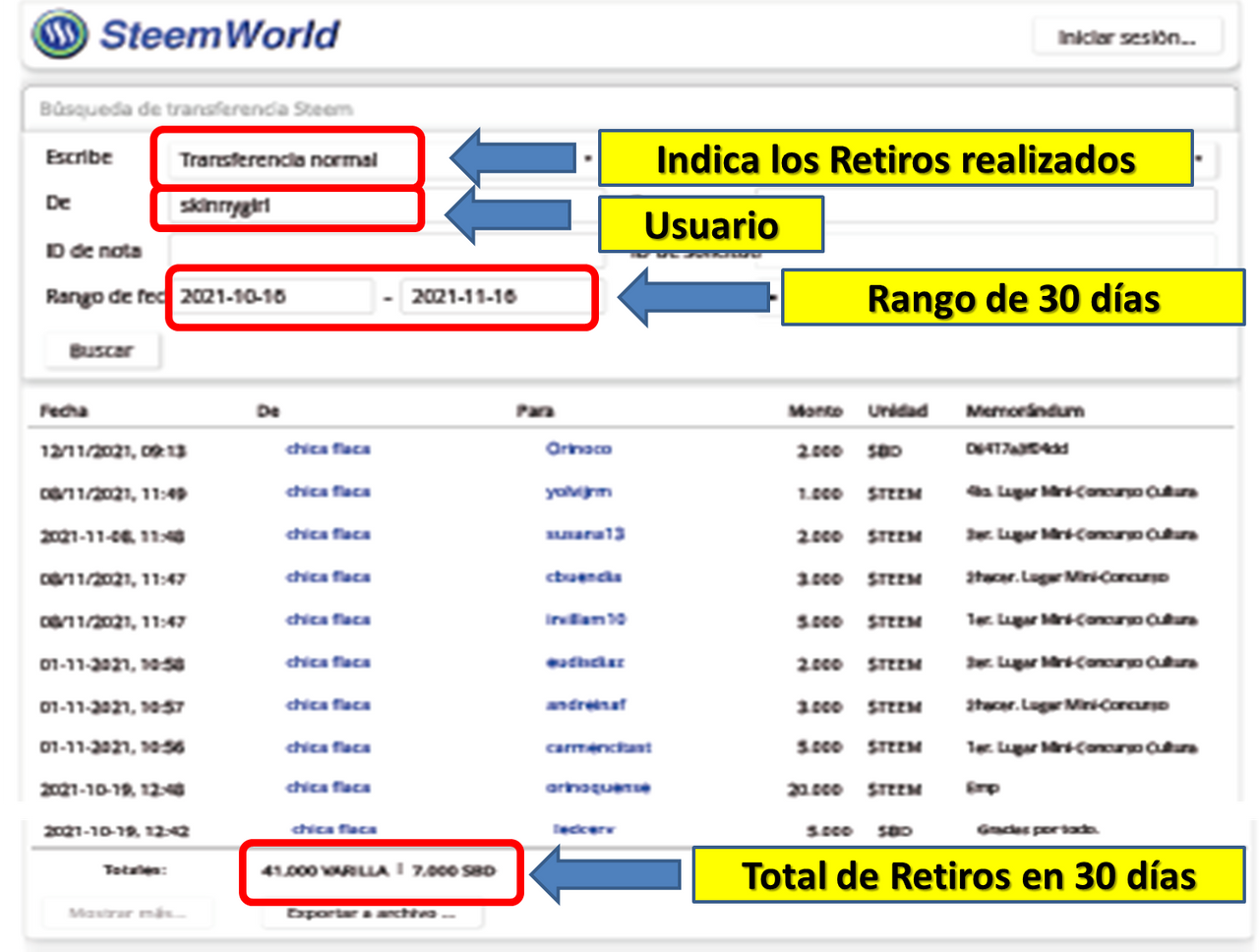This screenshot has width=1259, height=952.
Task: Select SBD unit in the Orinoco row
Action: click(884, 451)
